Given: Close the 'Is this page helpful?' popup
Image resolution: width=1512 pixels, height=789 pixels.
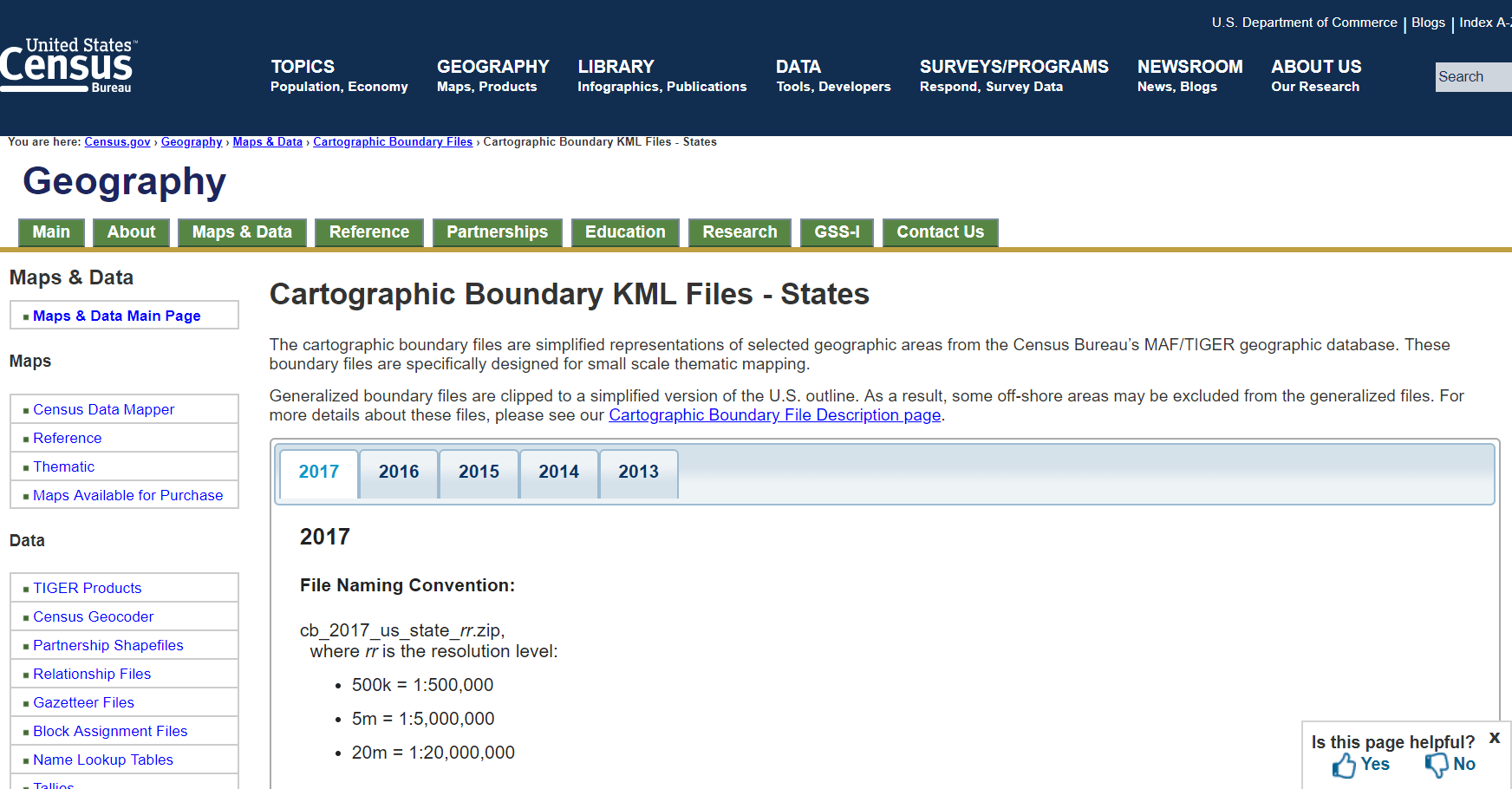Looking at the screenshot, I should tap(1495, 738).
